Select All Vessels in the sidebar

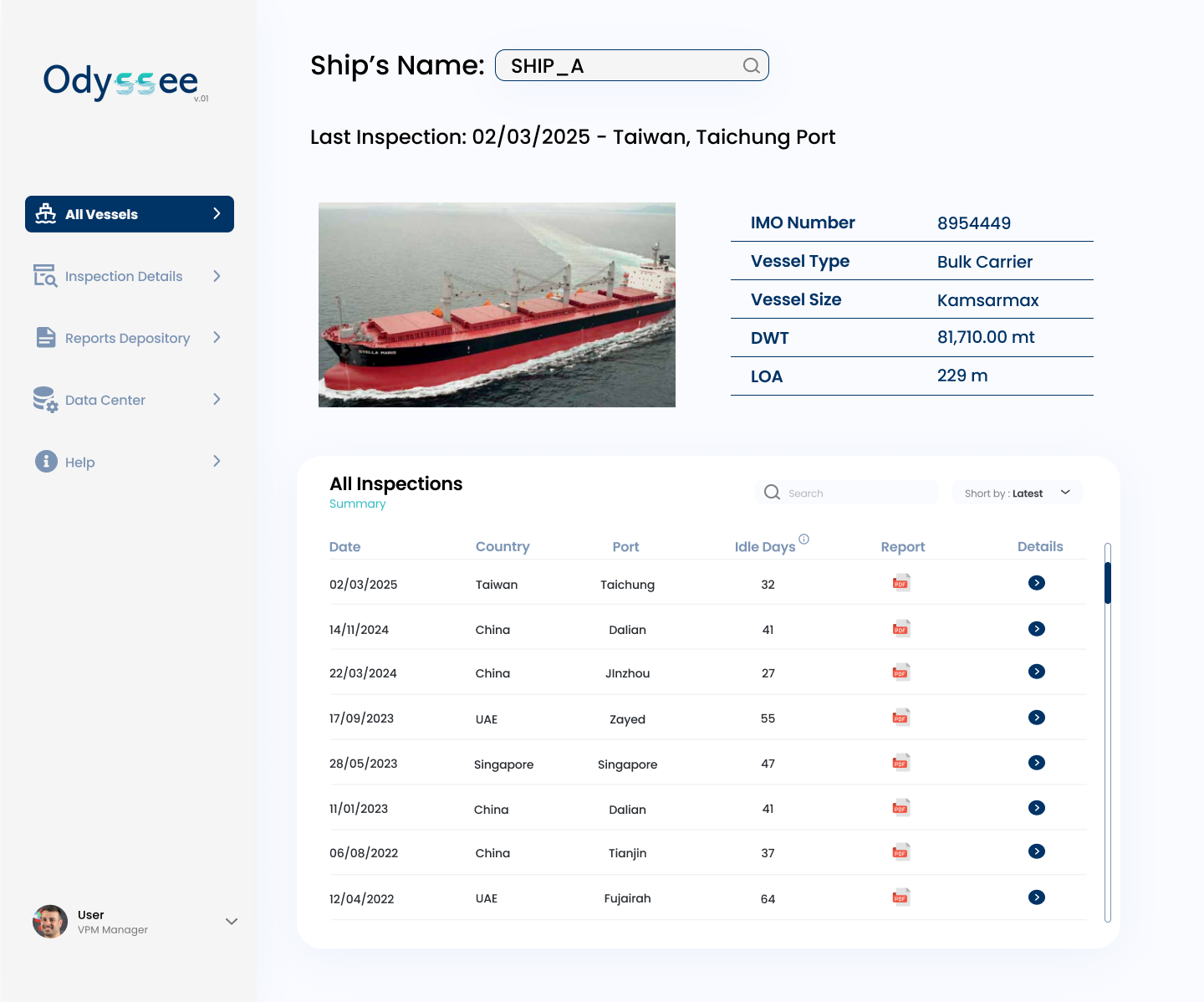coord(130,214)
